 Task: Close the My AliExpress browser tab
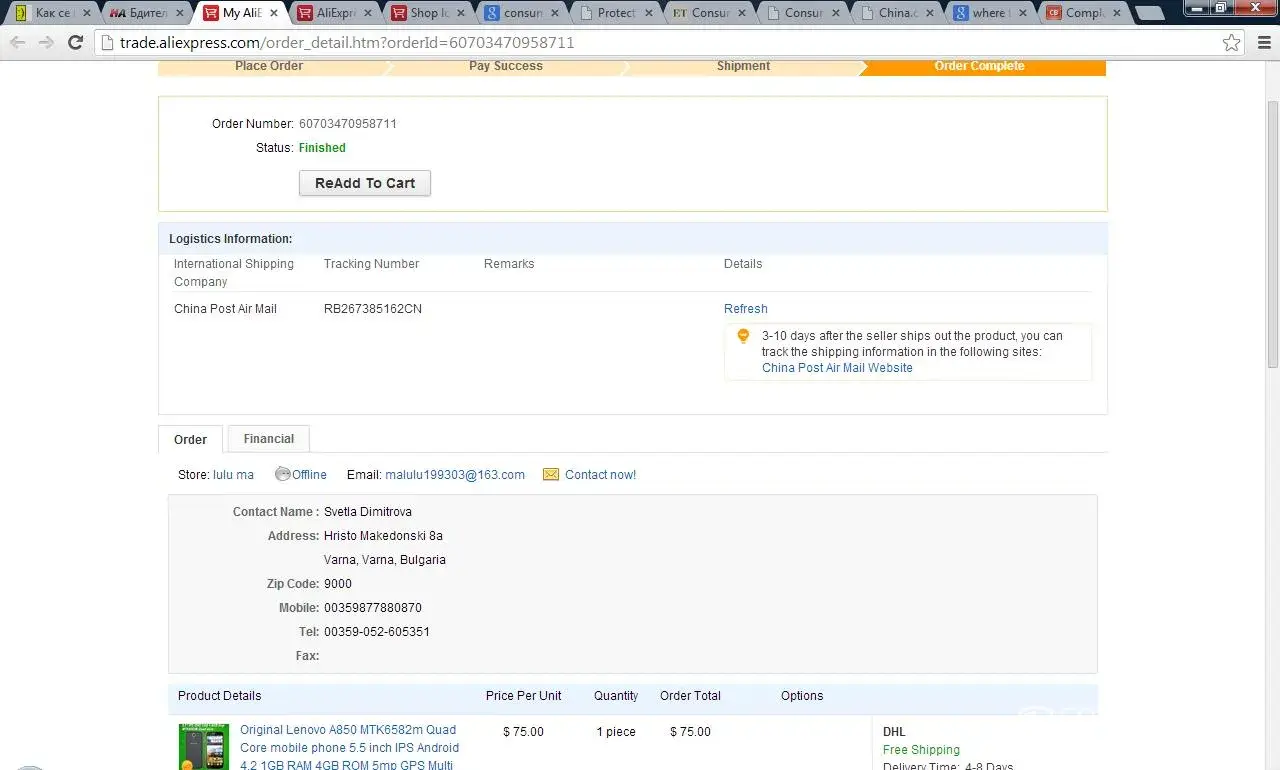tap(274, 13)
